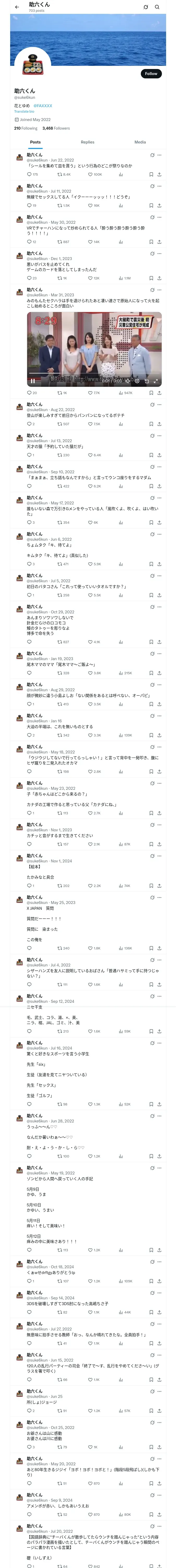Bookmark the Jul 11, 2022 post

point(151,206)
